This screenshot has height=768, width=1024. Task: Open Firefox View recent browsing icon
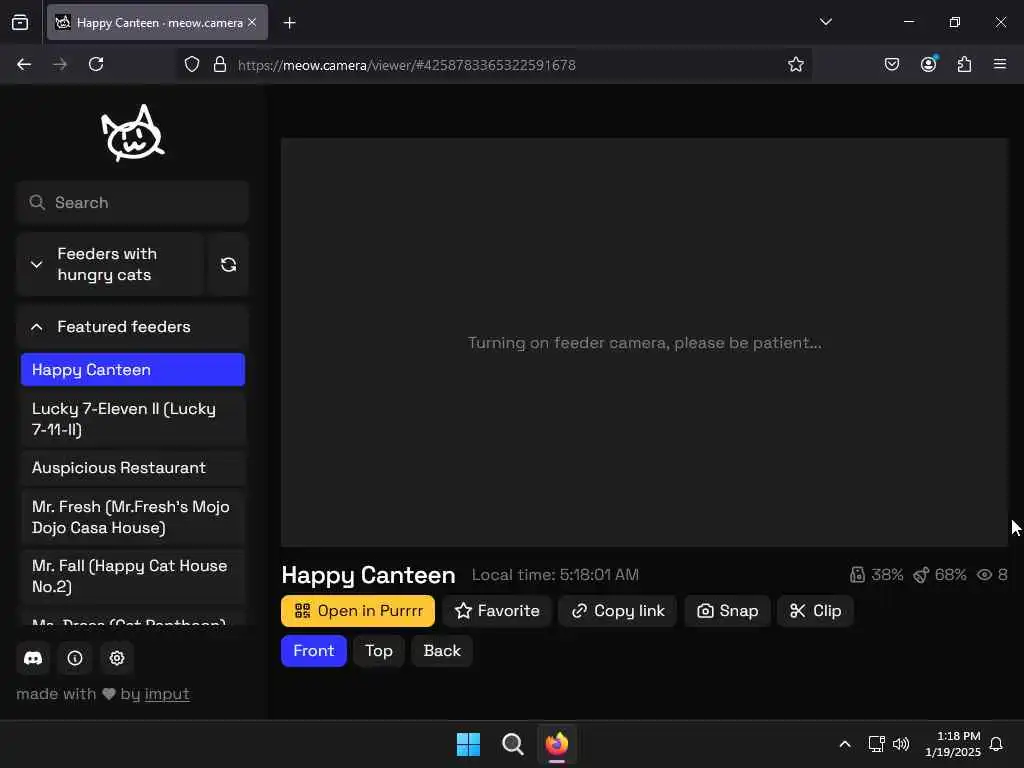pyautogui.click(x=20, y=22)
